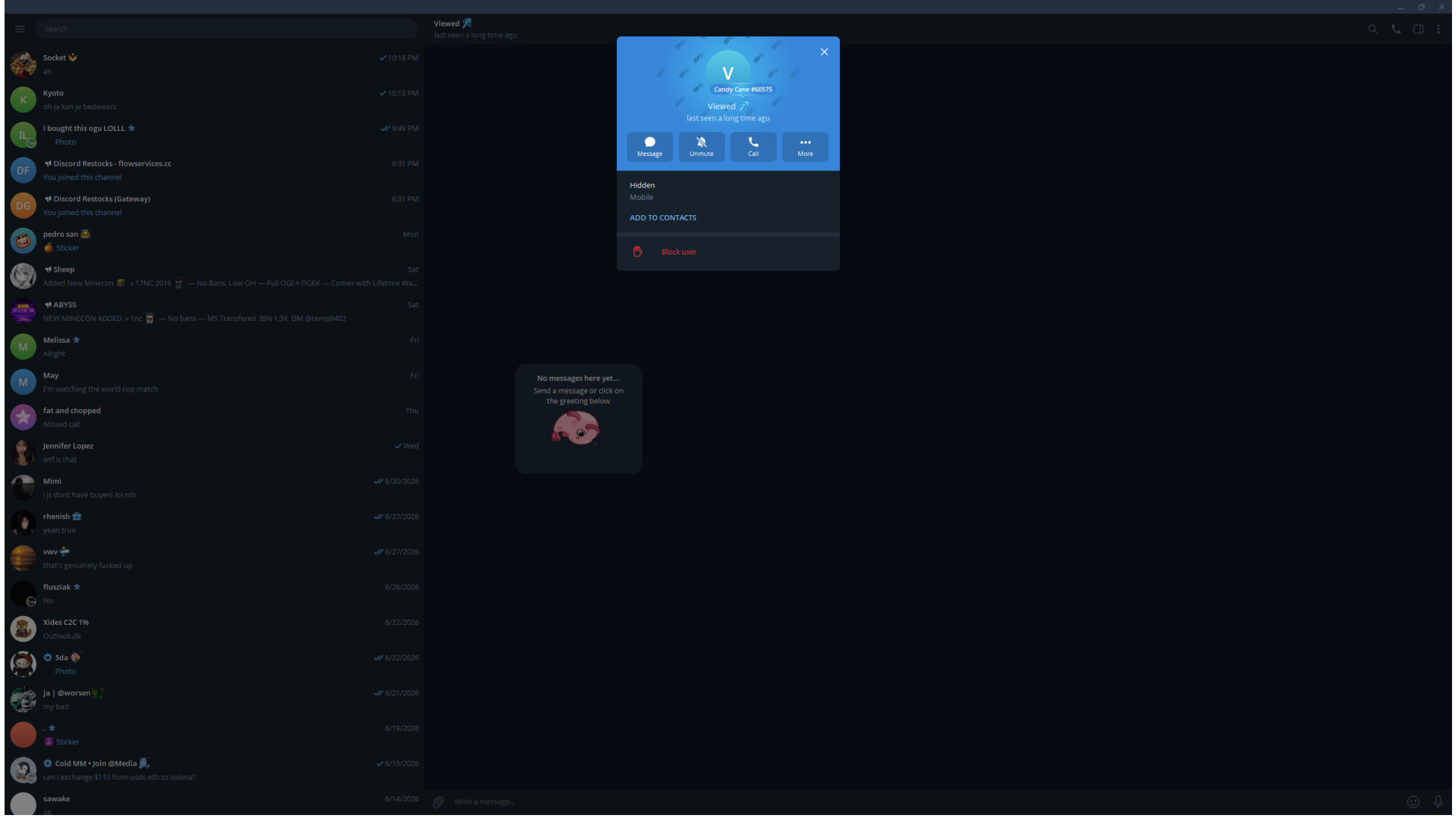This screenshot has height=819, width=1456.
Task: Click the red hand block icon
Action: [637, 252]
